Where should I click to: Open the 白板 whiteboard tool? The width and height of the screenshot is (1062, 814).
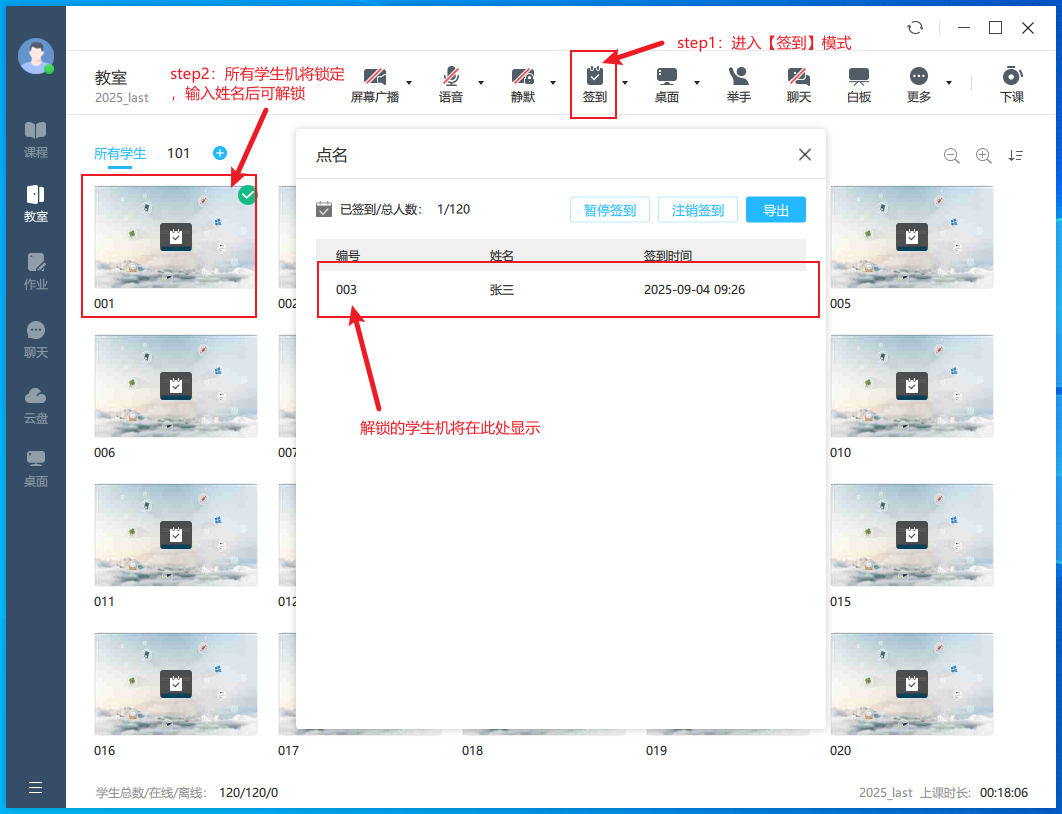tap(858, 83)
